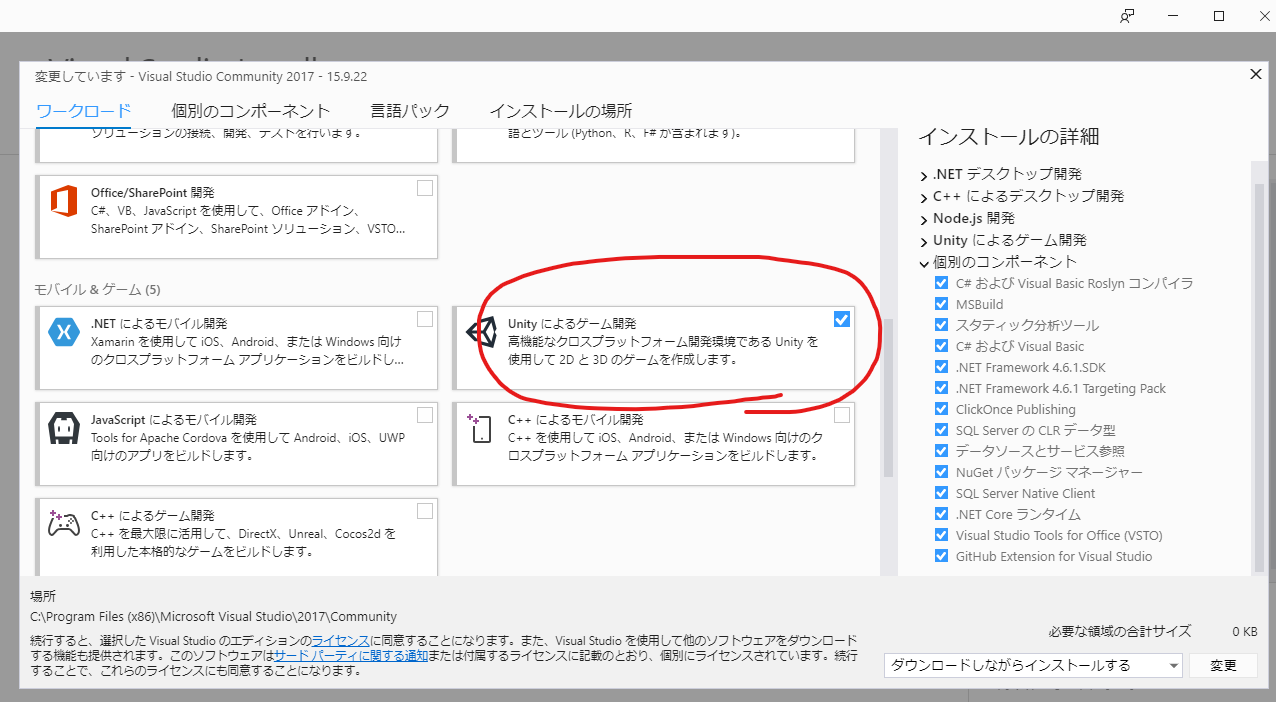Click the 変更 button

tap(1224, 665)
